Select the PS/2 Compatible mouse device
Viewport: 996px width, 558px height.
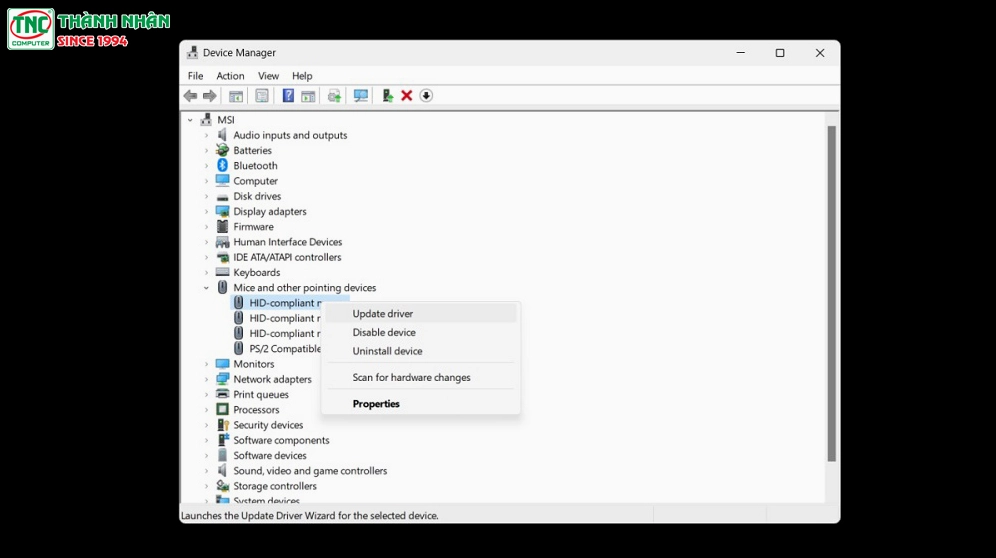click(x=284, y=349)
